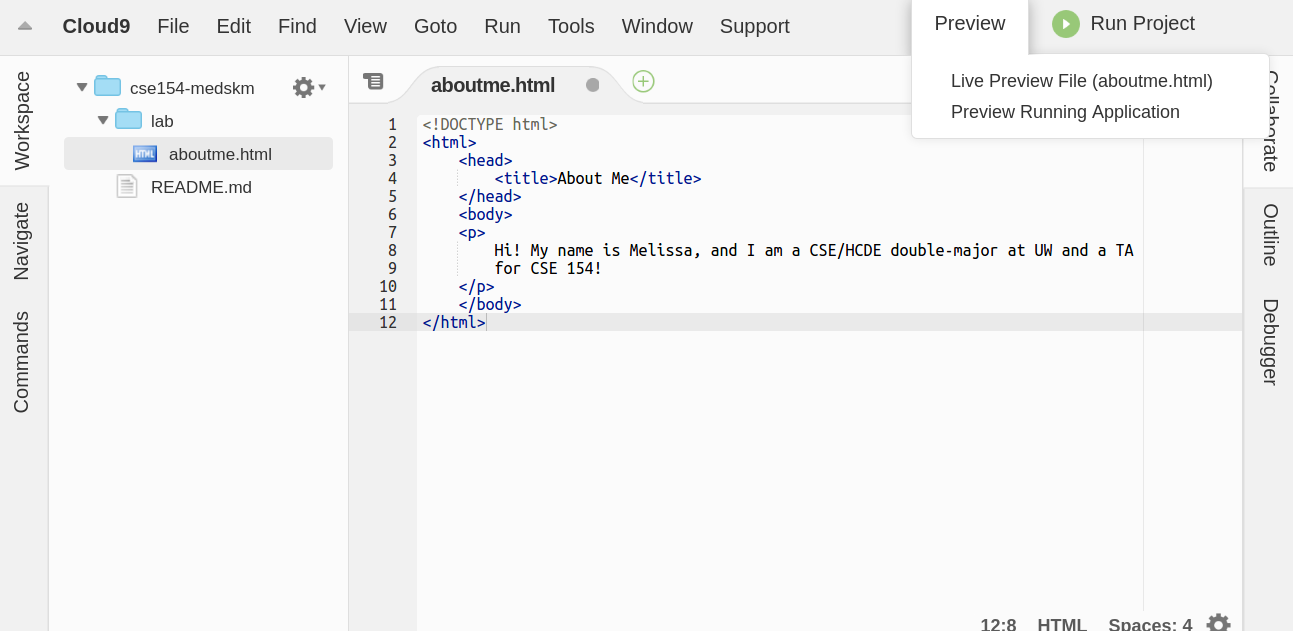1293x631 pixels.
Task: Click the up-arrow icon left of Cloud9
Action: [x=25, y=26]
